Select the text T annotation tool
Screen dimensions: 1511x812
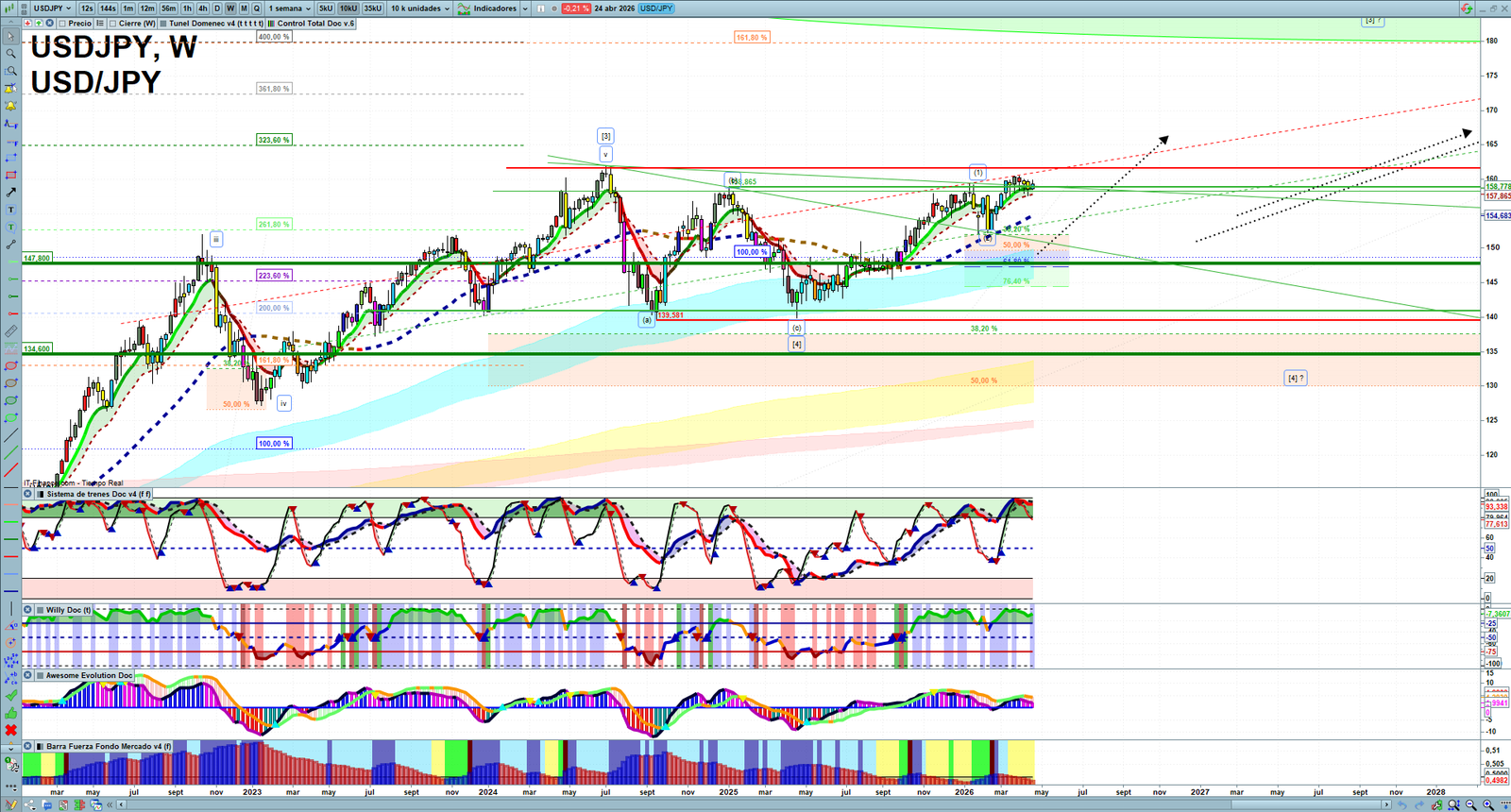click(10, 210)
